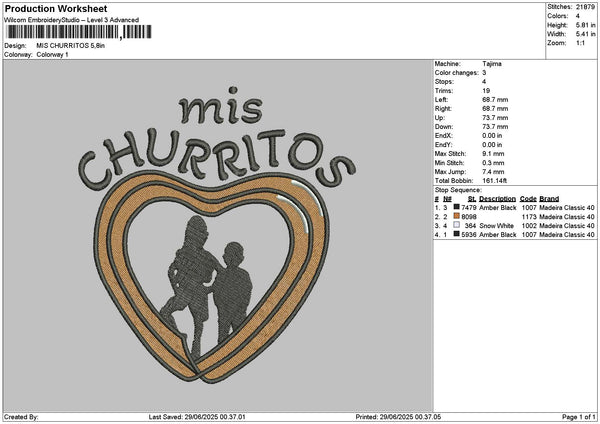Click code 1002 in the stop sequence
Viewport: 600px width, 424px height.
529,226
